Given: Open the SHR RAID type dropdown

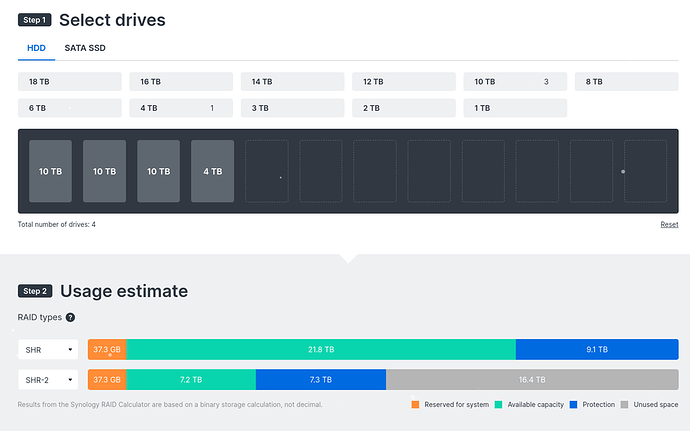Looking at the screenshot, I should (48, 350).
